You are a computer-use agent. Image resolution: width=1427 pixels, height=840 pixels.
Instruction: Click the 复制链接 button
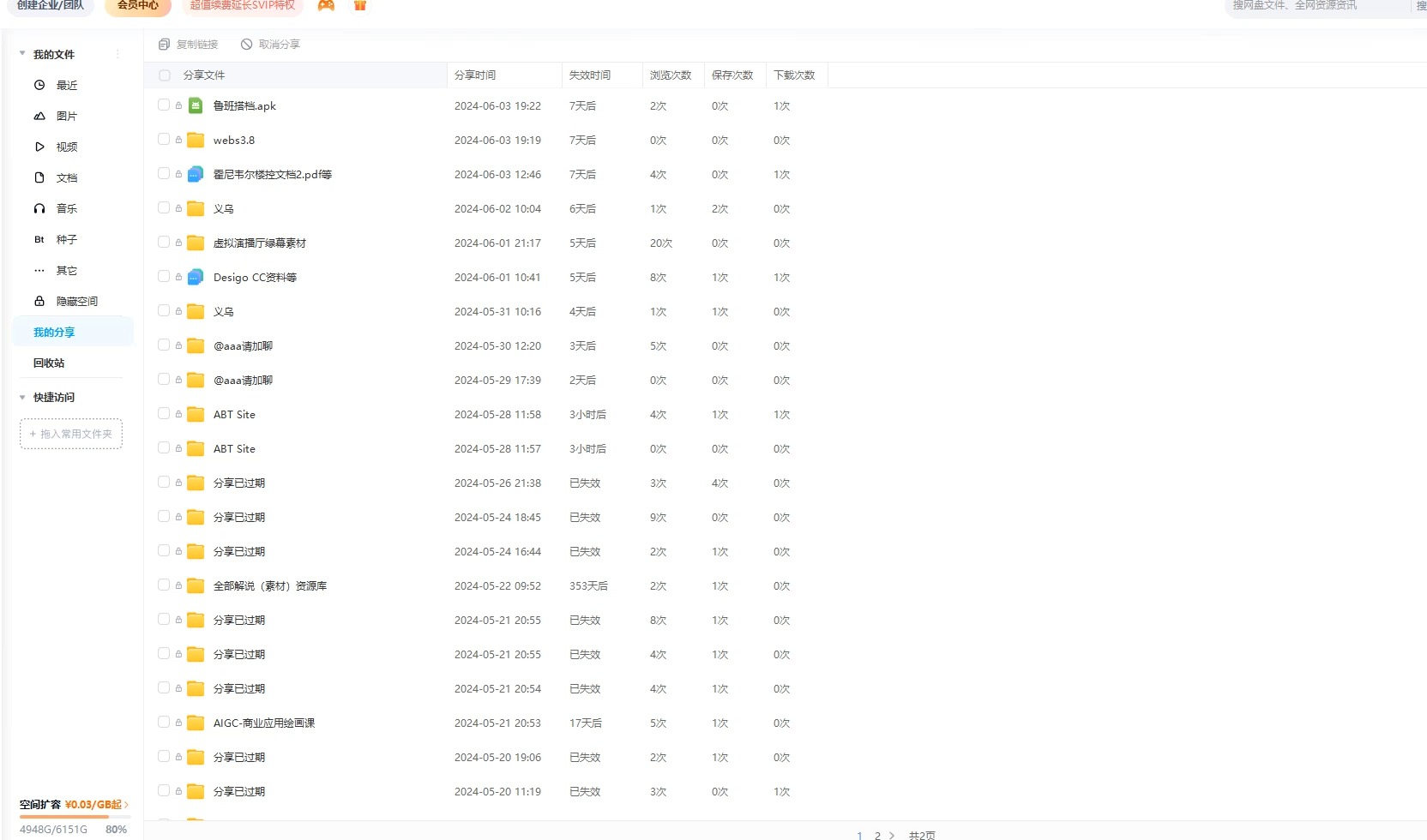(x=188, y=44)
